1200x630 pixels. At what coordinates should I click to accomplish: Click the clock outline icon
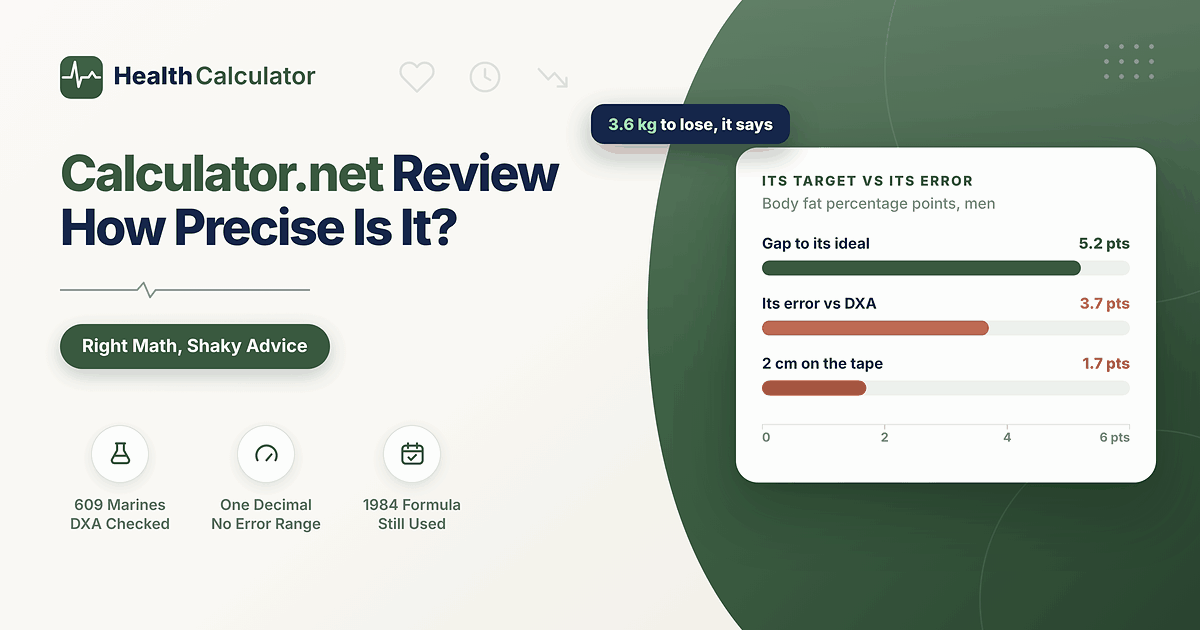[485, 77]
